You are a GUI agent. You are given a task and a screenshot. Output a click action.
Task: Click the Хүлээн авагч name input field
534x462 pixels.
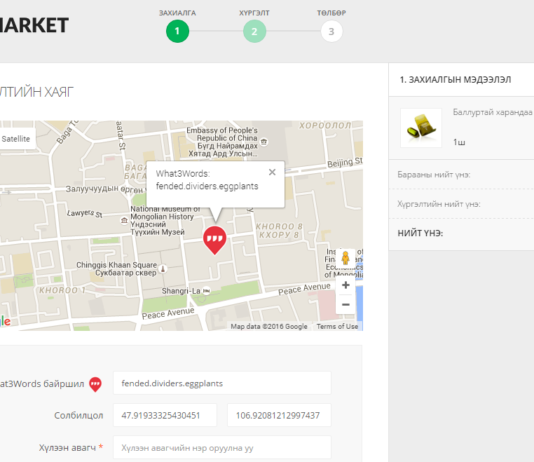tap(222, 447)
